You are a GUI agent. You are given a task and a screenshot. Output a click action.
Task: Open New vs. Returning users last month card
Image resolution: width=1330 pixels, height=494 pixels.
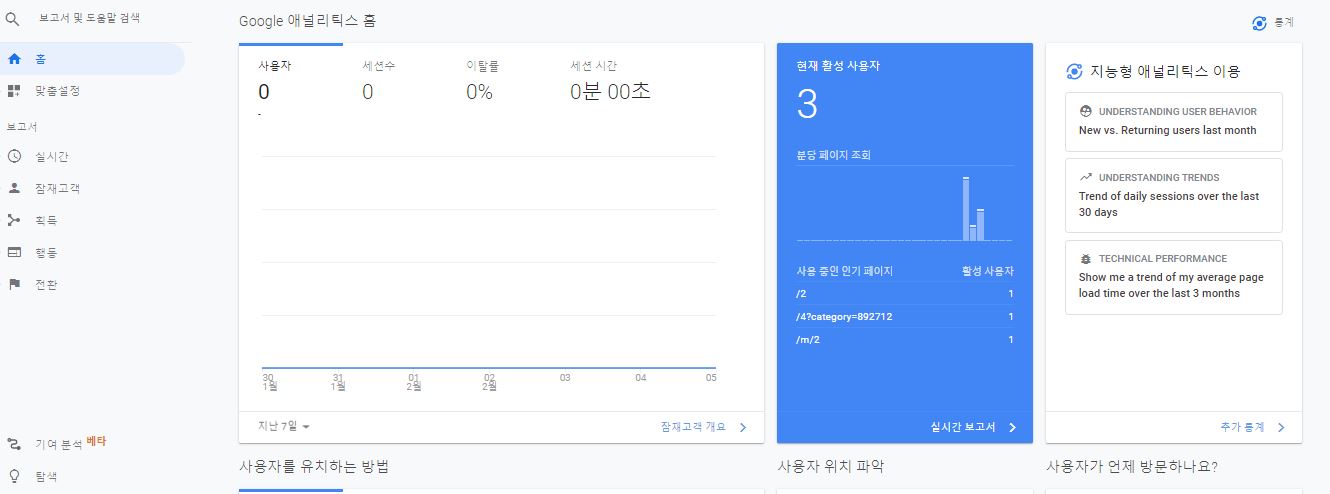[x=1174, y=122]
